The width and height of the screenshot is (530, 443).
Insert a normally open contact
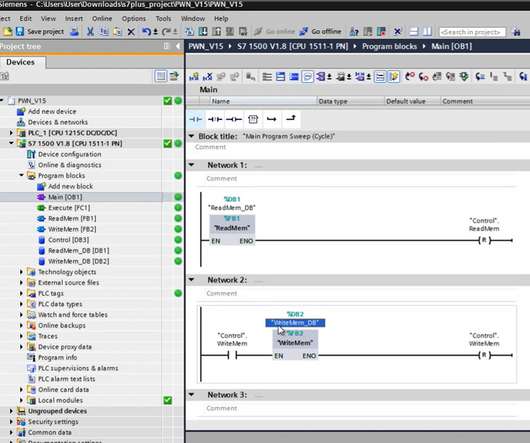pos(195,119)
